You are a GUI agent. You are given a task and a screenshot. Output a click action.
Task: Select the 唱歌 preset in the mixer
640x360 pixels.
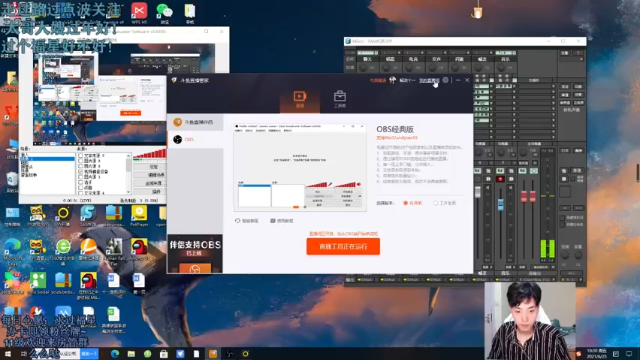[x=390, y=59]
